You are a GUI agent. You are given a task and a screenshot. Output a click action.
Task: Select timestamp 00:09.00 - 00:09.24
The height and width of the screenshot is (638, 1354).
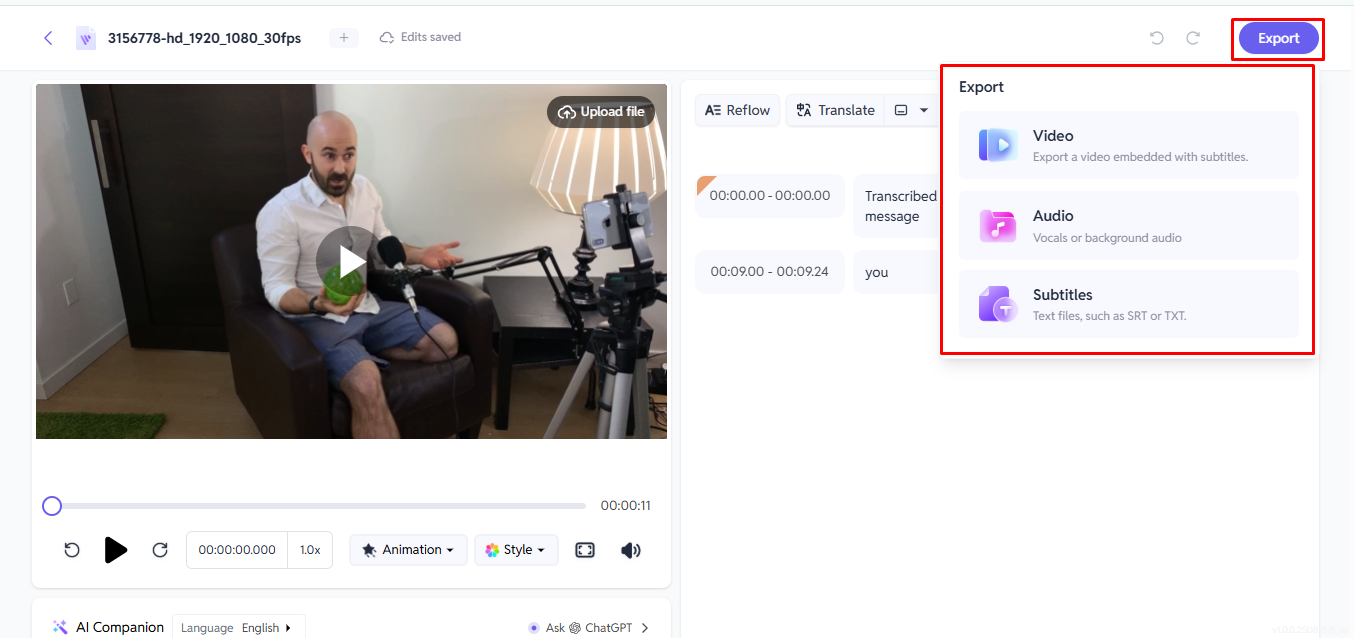pyautogui.click(x=770, y=272)
